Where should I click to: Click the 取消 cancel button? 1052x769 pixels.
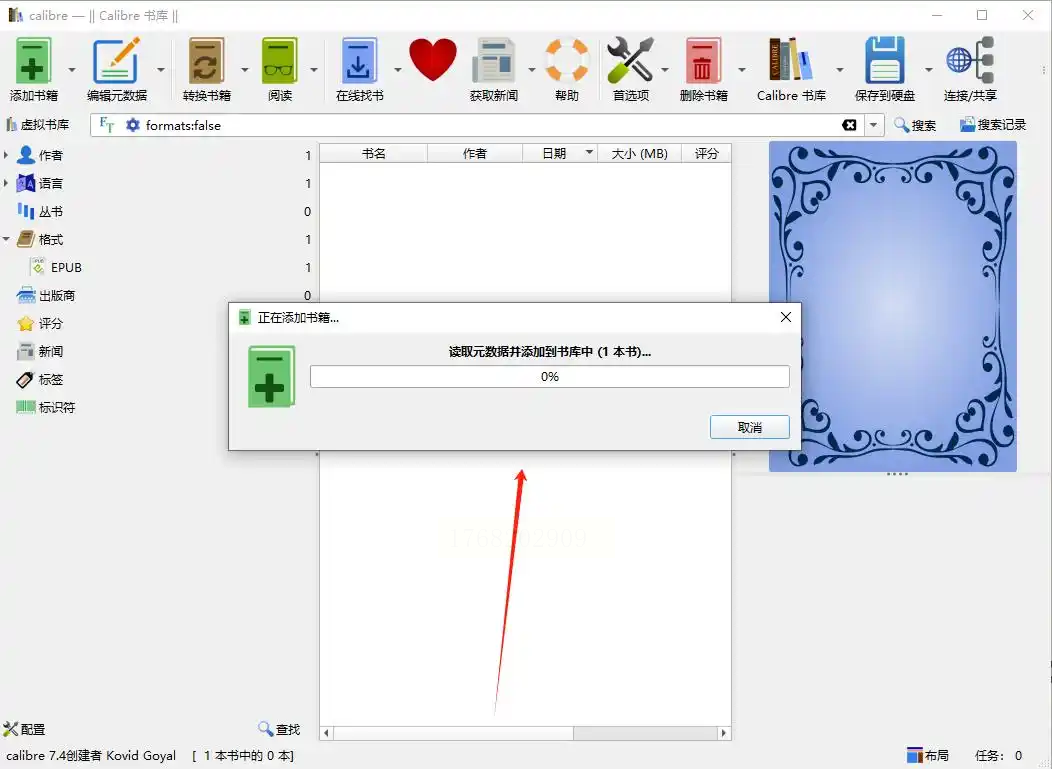tap(749, 427)
